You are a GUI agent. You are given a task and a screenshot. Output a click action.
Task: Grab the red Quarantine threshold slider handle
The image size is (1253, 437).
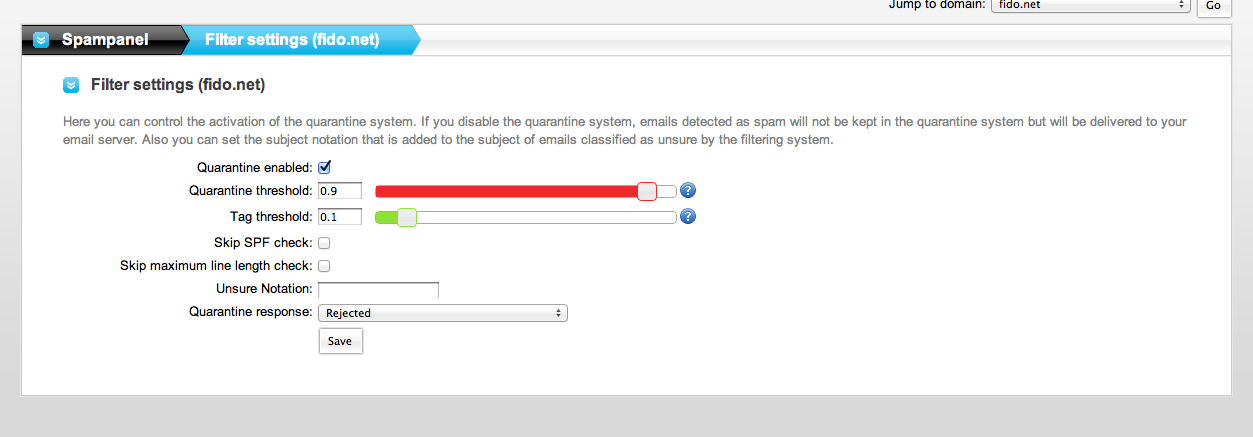(x=647, y=191)
